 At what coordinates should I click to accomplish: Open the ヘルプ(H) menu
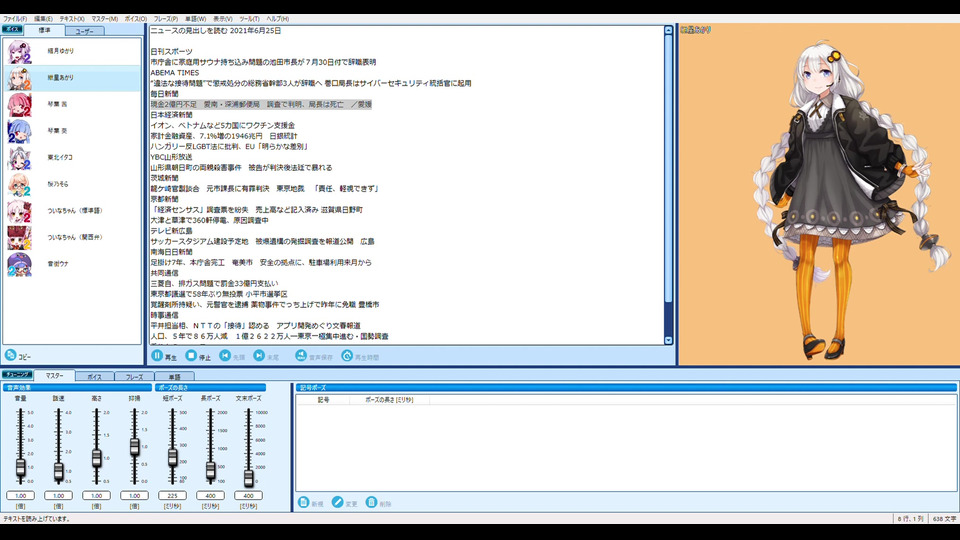coord(277,19)
